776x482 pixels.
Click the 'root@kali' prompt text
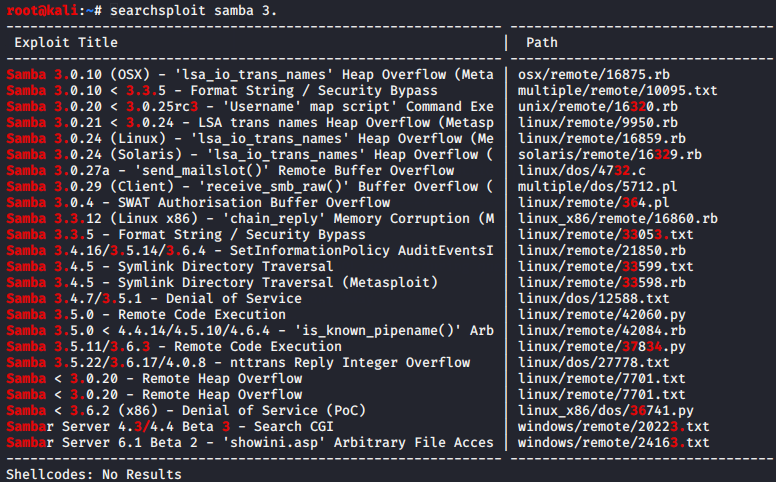pyautogui.click(x=42, y=10)
